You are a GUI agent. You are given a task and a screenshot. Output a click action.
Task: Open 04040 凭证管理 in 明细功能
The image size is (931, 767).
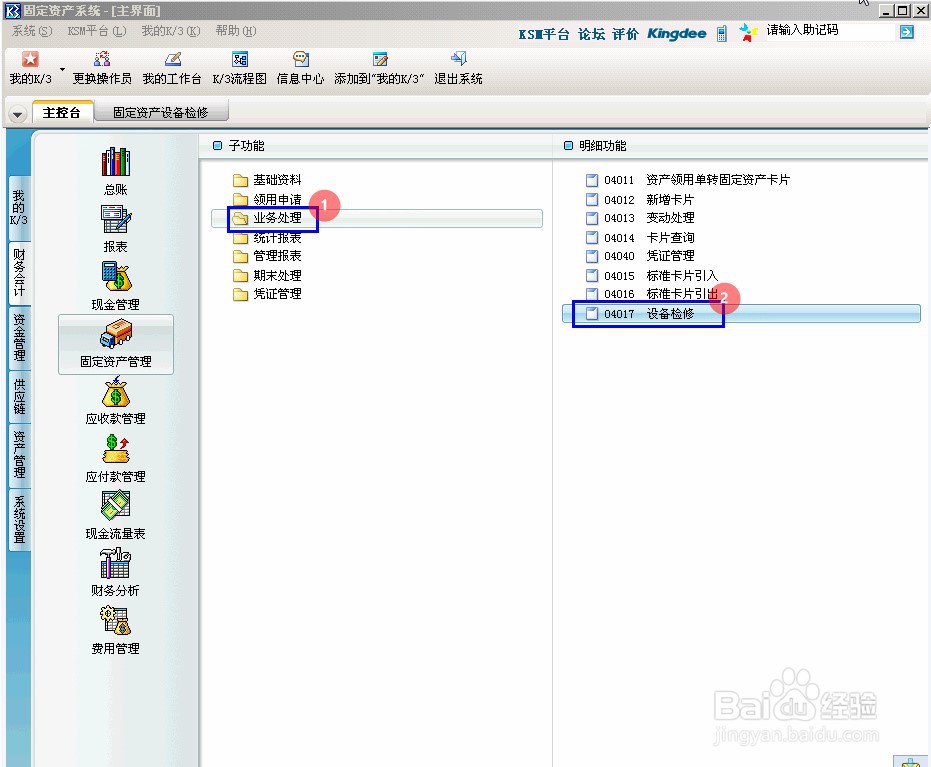(639, 256)
